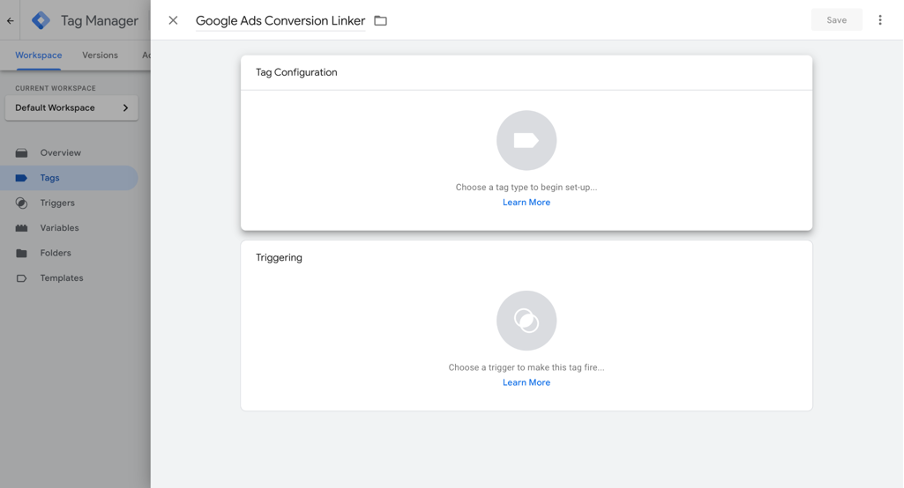904x488 pixels.
Task: Click the Variables icon in sidebar
Action: [x=22, y=228]
